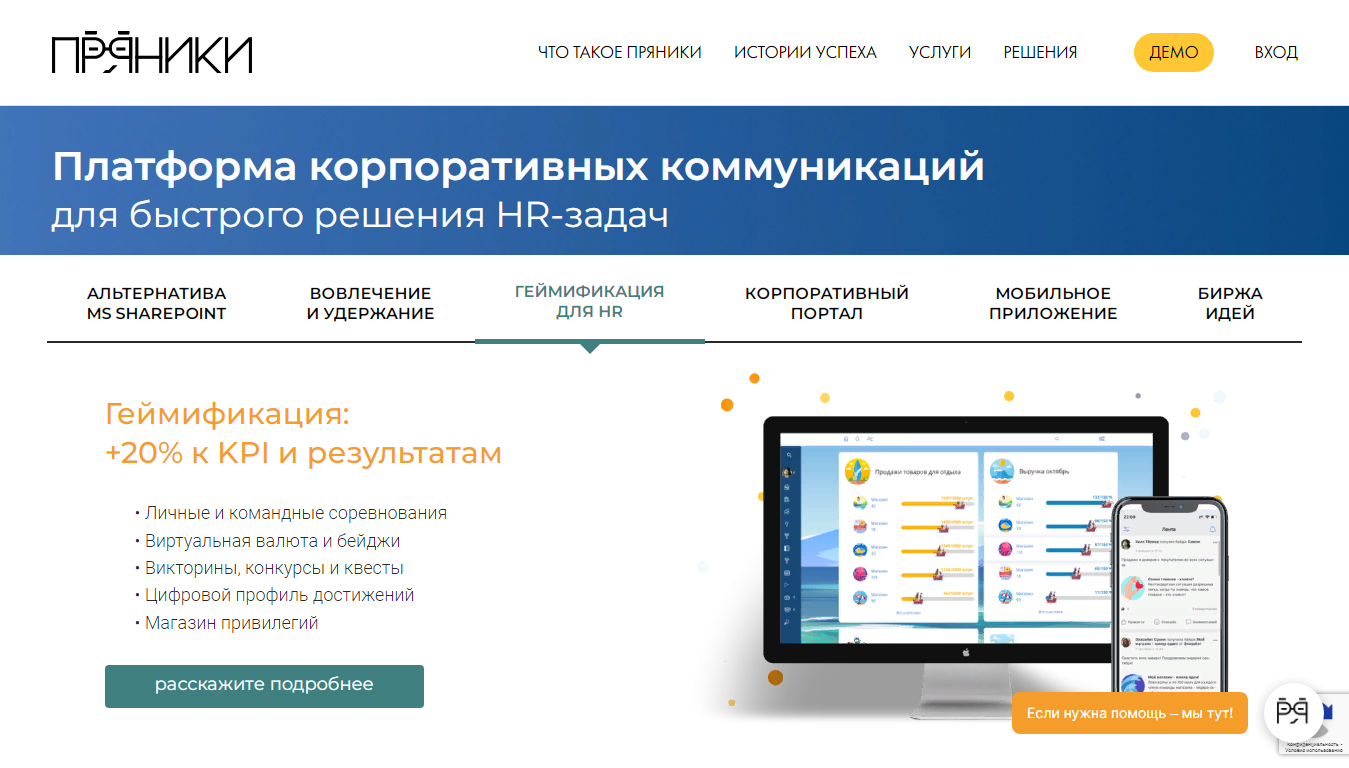Open the УСЛУГИ navigation dropdown
Screen dimensions: 1349x768
point(939,52)
